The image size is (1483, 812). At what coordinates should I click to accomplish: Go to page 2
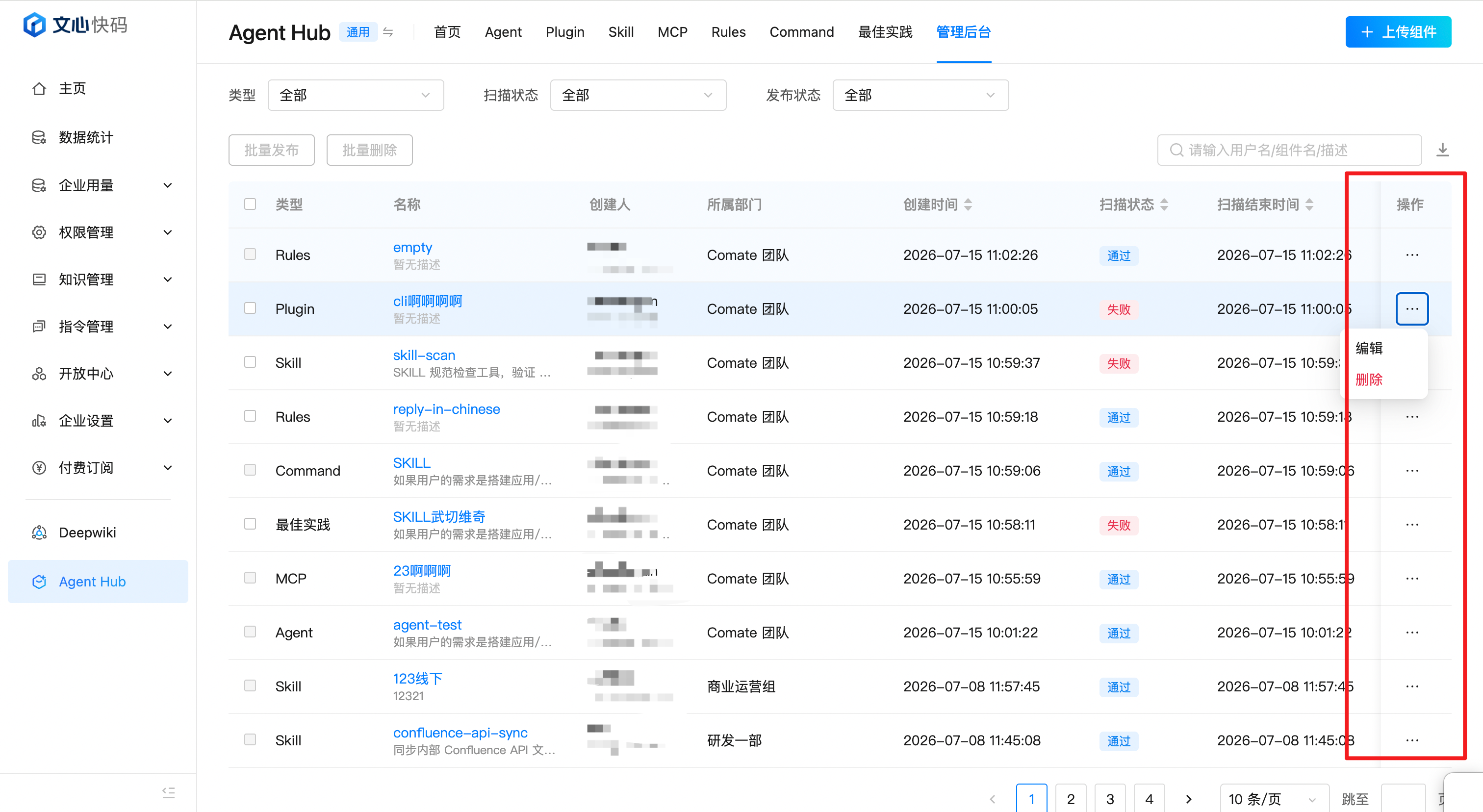(x=1070, y=799)
